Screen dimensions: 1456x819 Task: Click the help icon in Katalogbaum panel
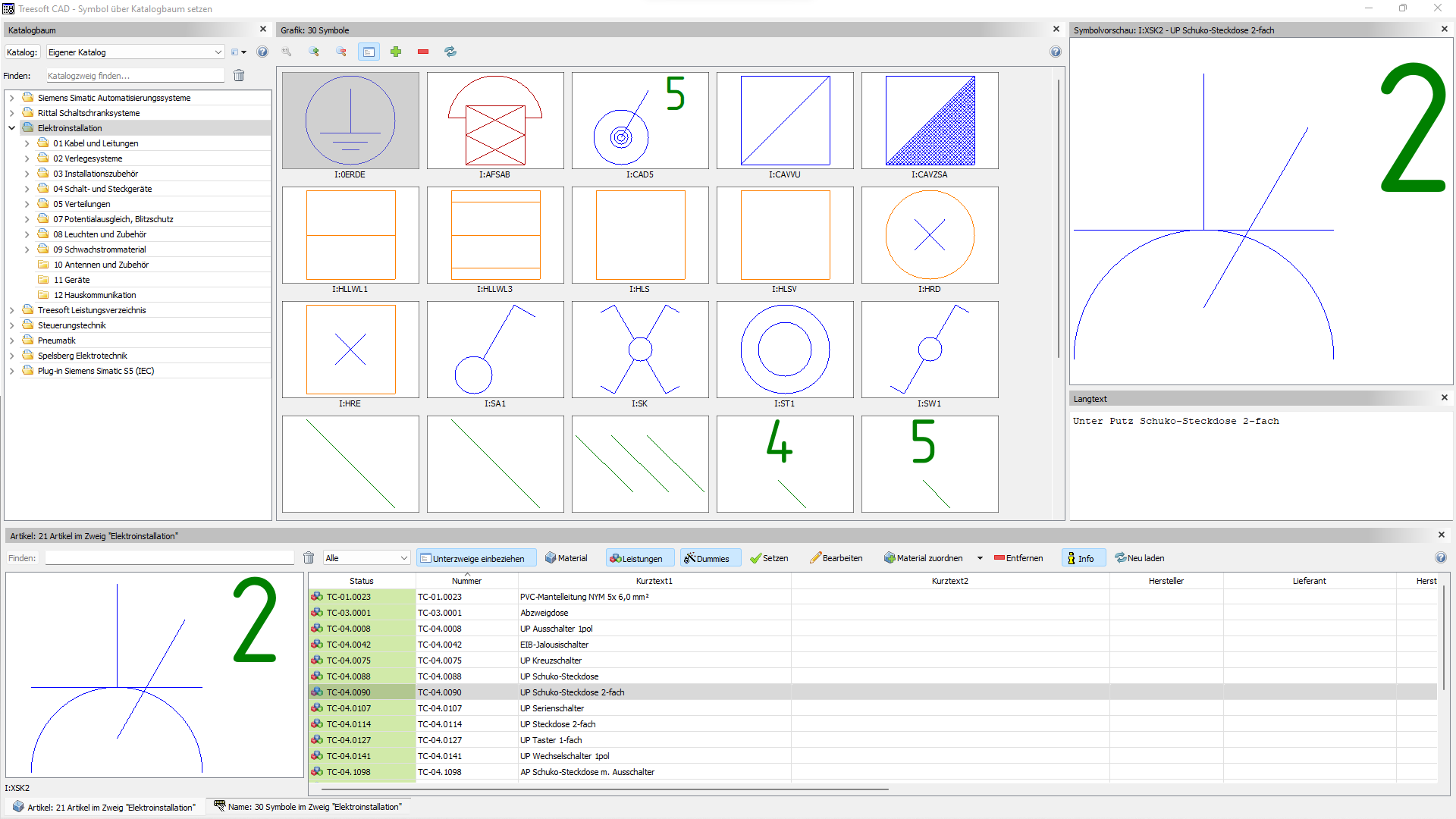click(262, 52)
